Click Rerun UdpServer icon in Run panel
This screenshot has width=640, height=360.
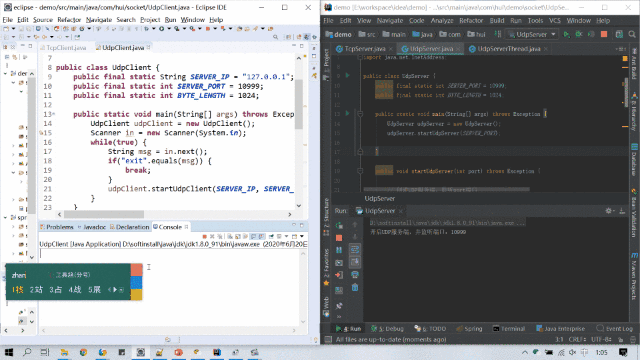point(339,225)
